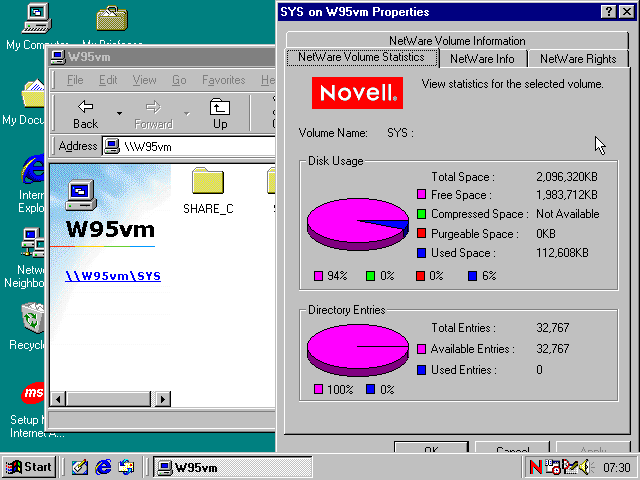Image resolution: width=640 pixels, height=480 pixels.
Task: Open the Go menu in W95vm window
Action: [179, 80]
